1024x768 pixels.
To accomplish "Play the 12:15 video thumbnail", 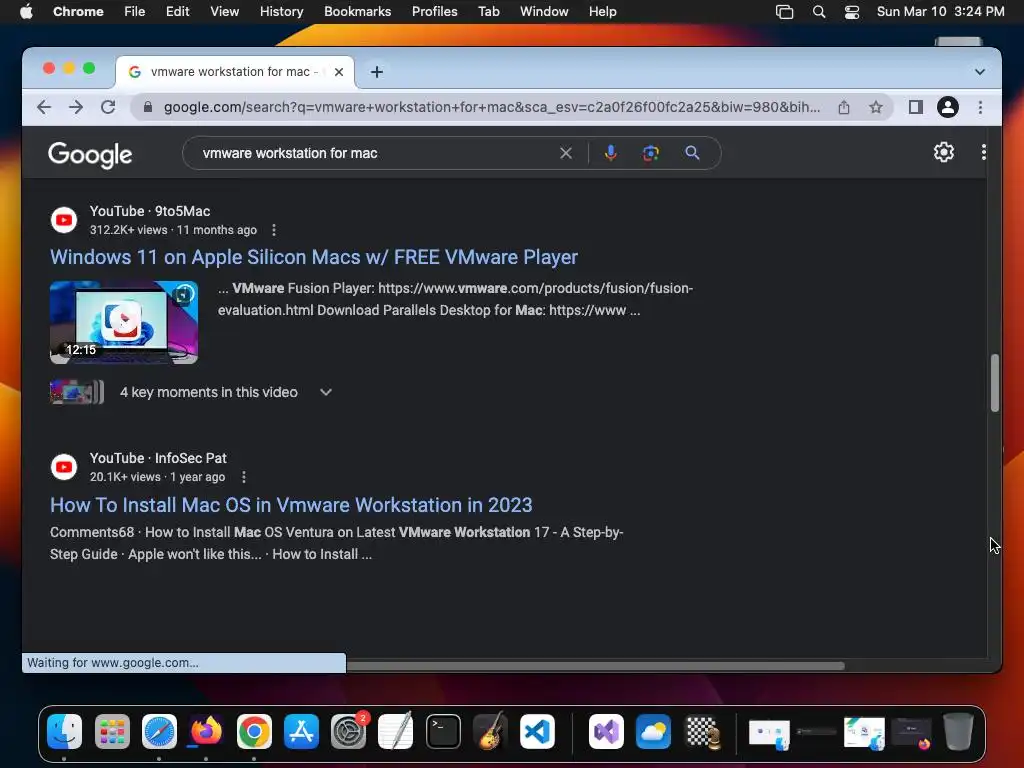I will 124,322.
